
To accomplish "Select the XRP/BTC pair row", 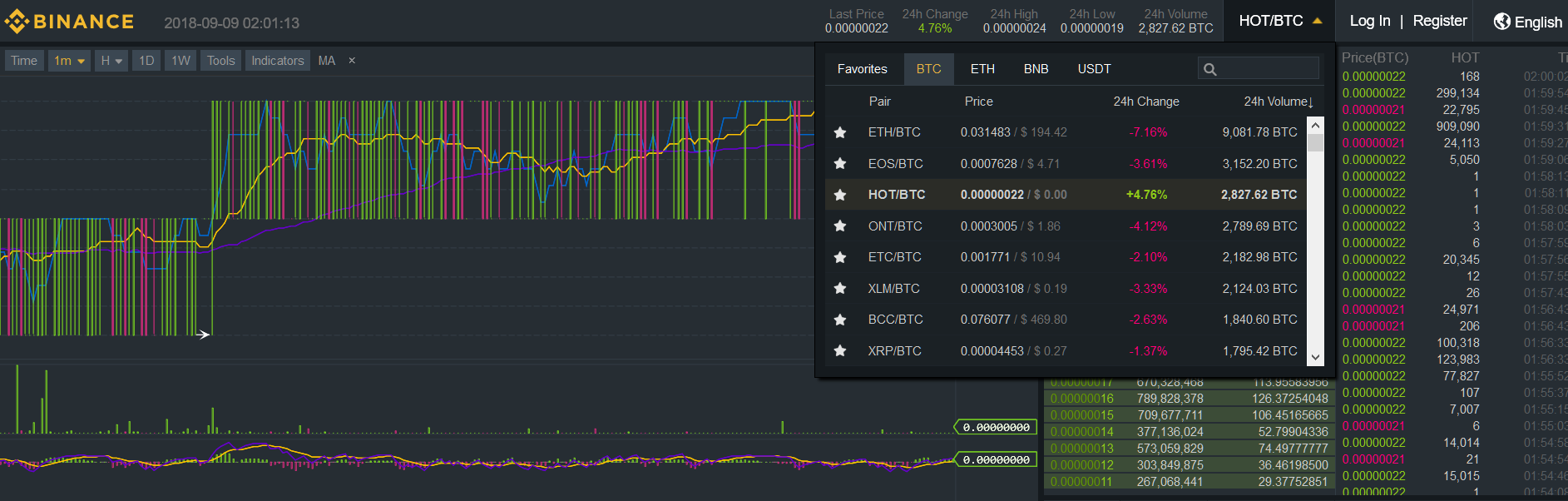I will tap(1066, 351).
